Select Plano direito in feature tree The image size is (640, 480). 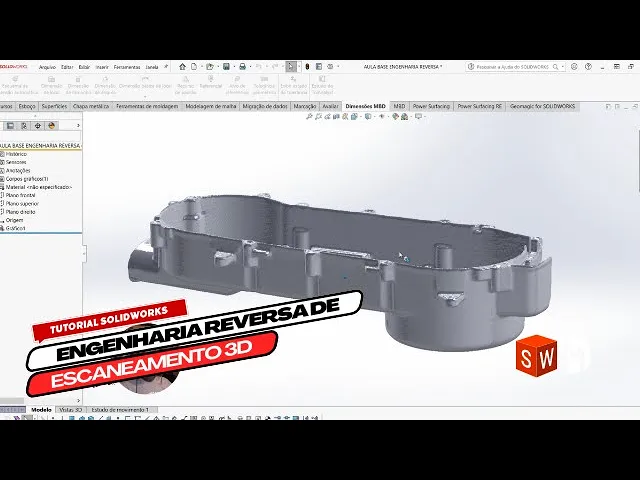[18, 212]
